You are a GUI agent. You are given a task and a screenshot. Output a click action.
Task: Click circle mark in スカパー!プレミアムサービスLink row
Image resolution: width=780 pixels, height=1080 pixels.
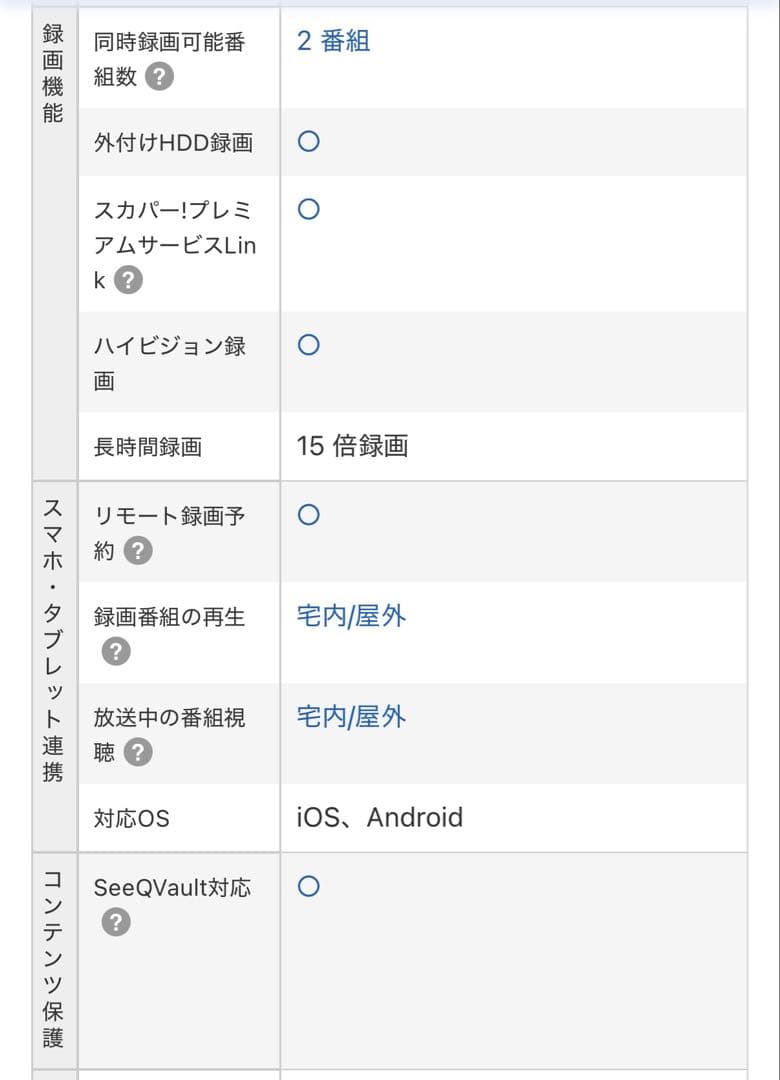309,209
